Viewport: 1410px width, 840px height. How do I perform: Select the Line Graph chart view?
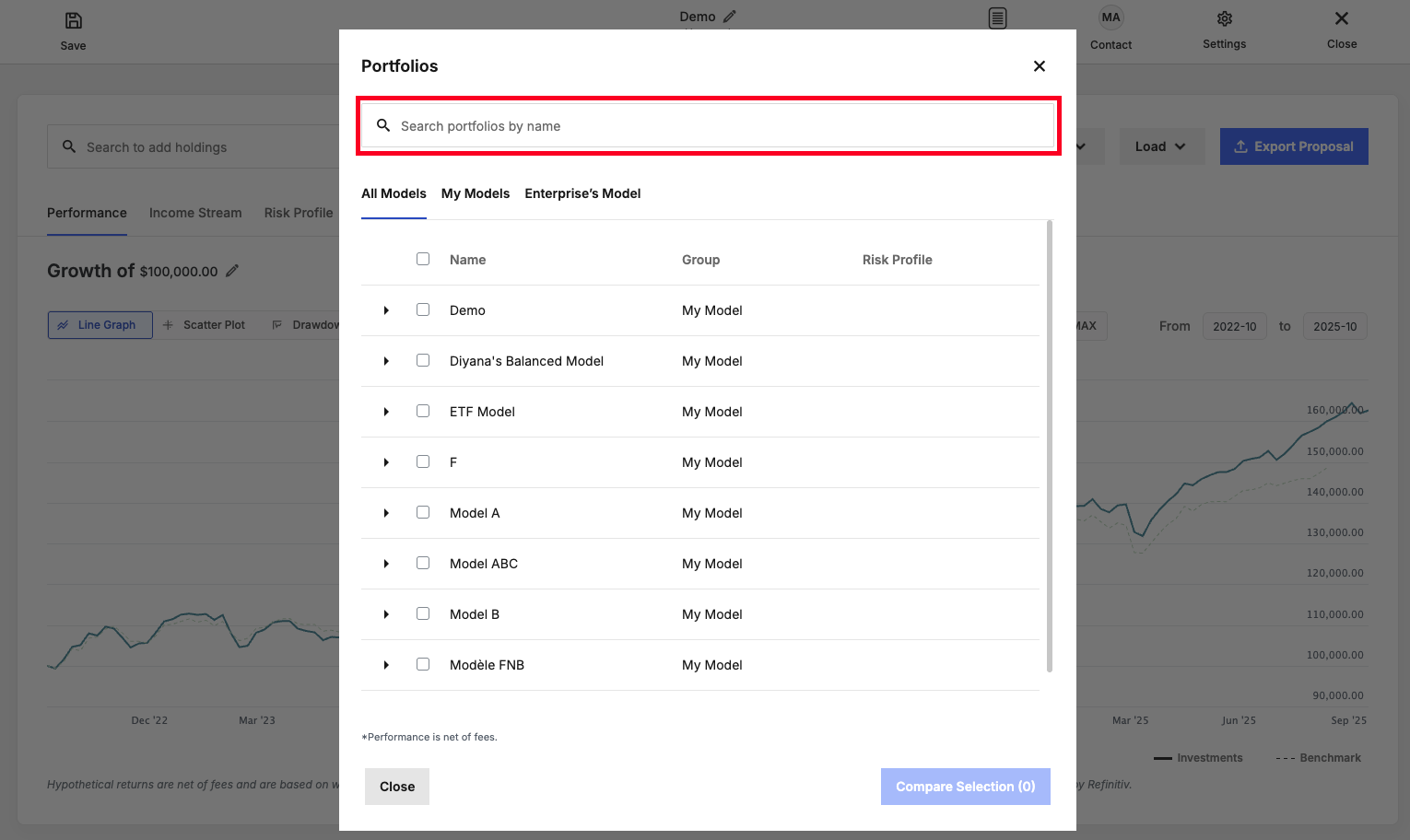pyautogui.click(x=100, y=325)
